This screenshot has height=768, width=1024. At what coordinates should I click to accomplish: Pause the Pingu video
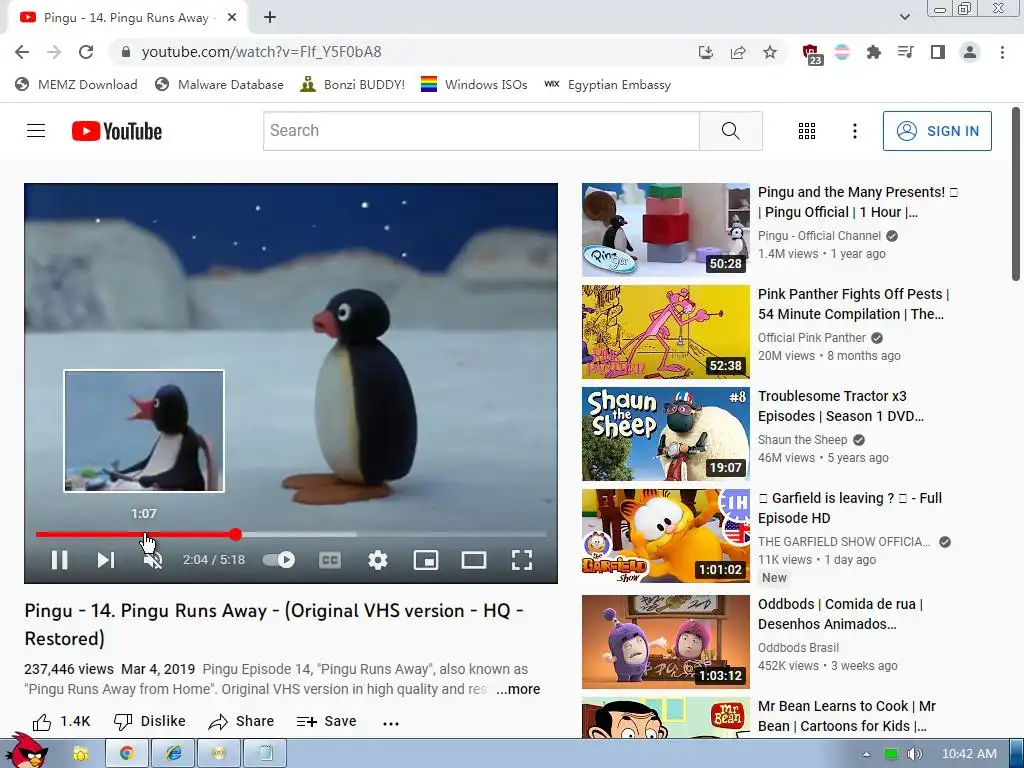[x=59, y=560]
